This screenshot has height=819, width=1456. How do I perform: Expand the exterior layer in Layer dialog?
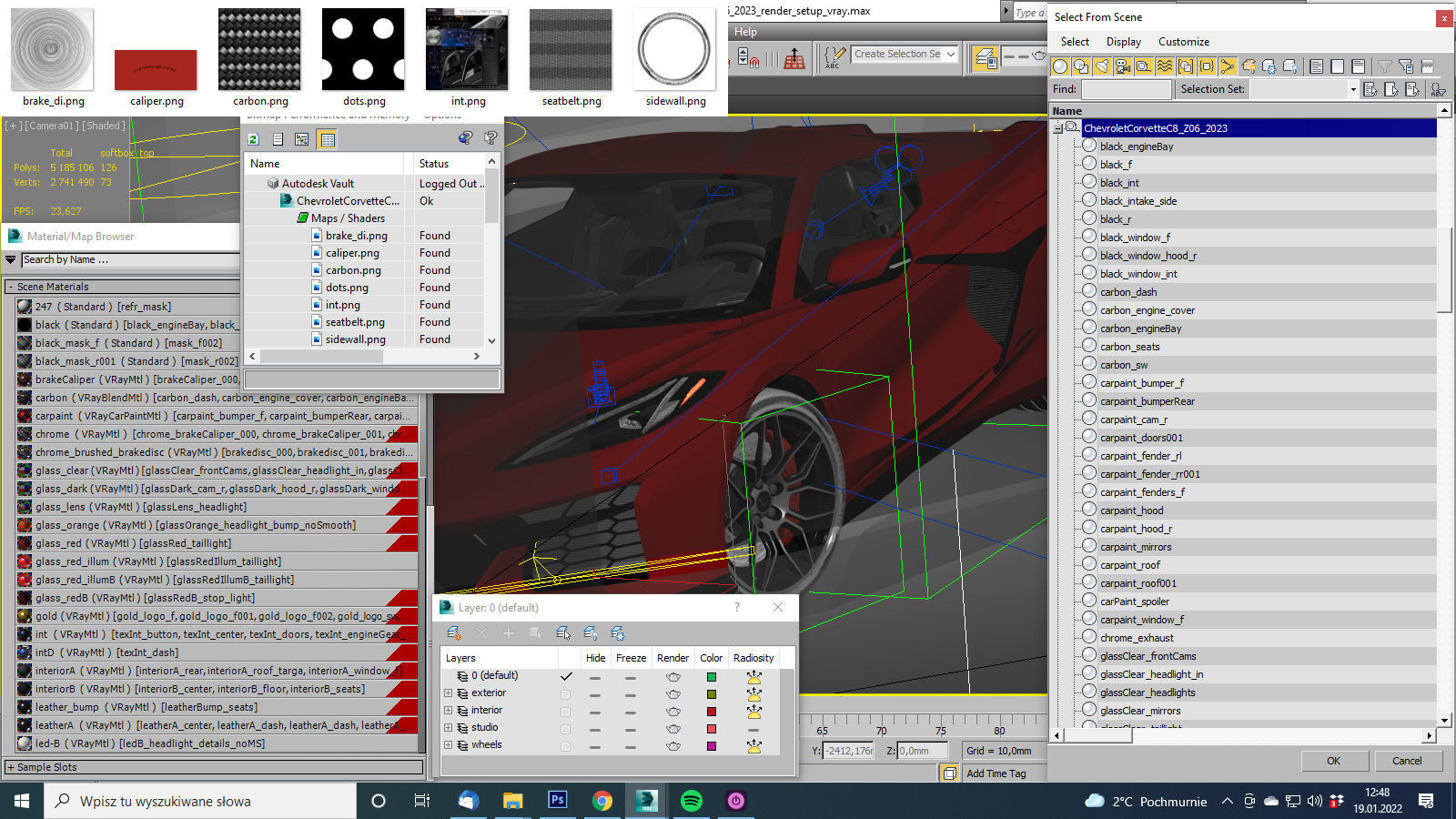[448, 693]
